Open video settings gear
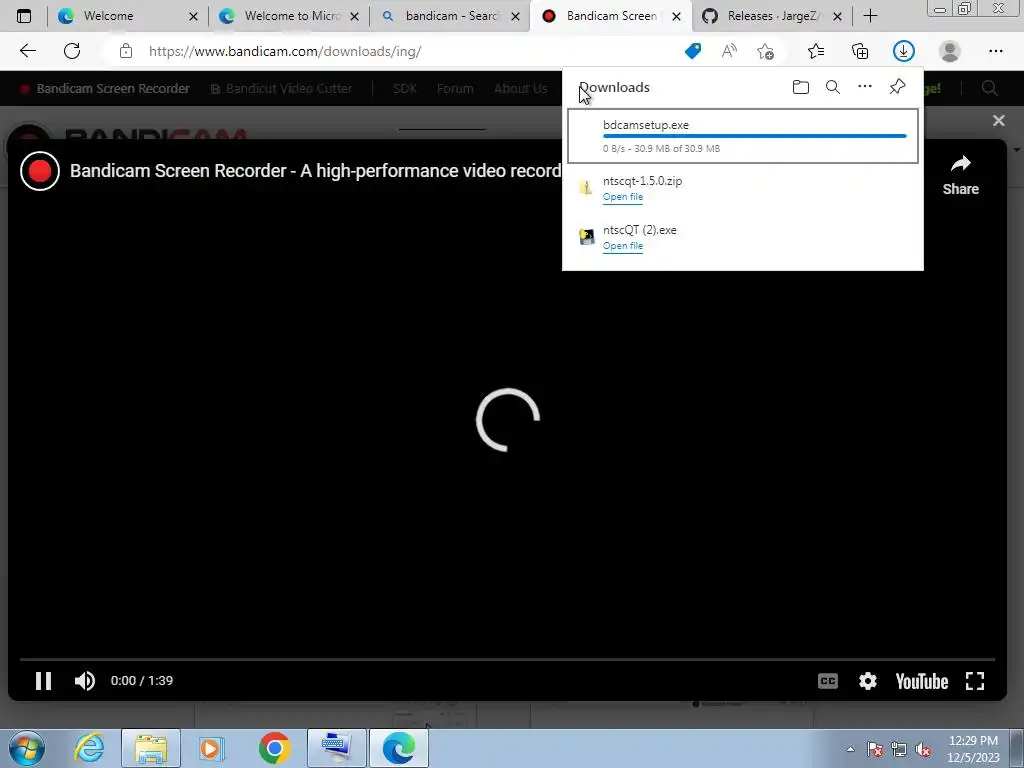Screen dimensions: 1024x768 click(867, 681)
